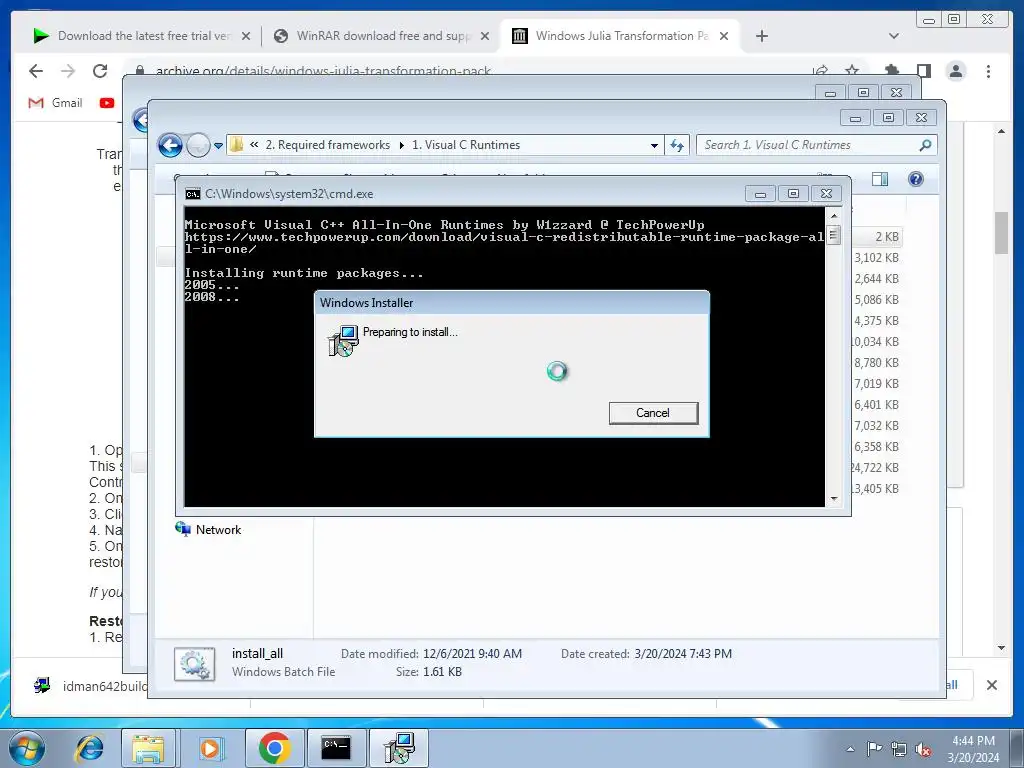
Task: Click the idman642build download item
Action: tap(91, 686)
